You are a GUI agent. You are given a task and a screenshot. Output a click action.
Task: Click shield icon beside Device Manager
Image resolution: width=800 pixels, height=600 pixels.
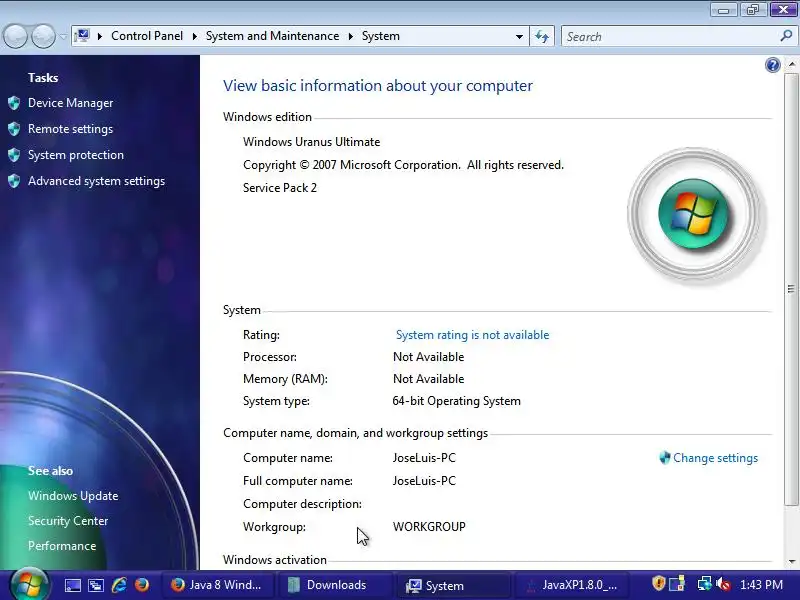[14, 103]
